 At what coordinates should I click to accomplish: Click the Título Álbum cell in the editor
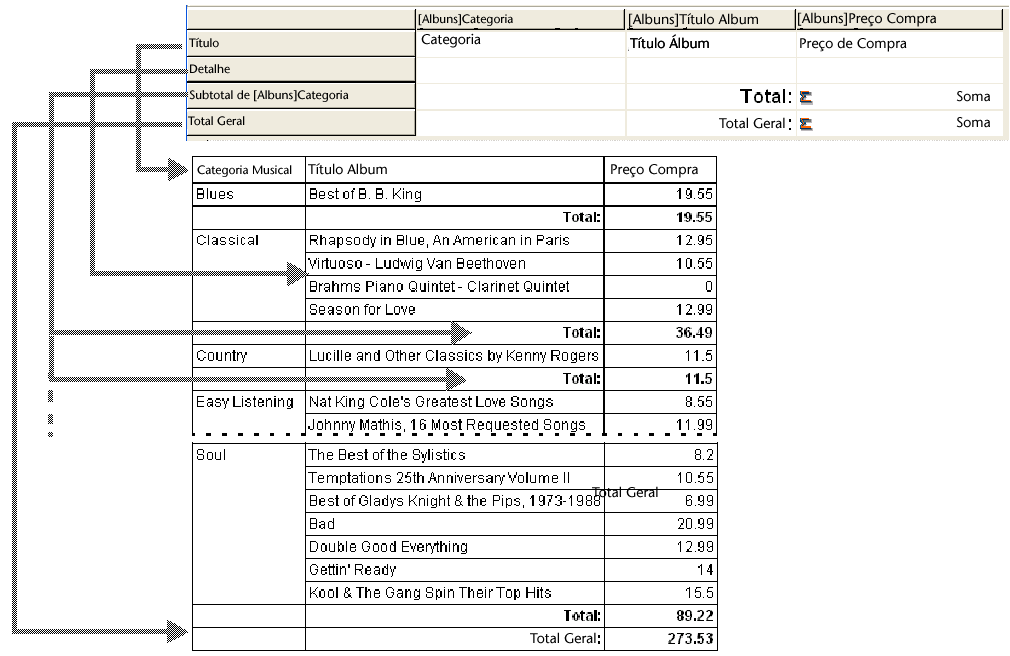point(670,44)
